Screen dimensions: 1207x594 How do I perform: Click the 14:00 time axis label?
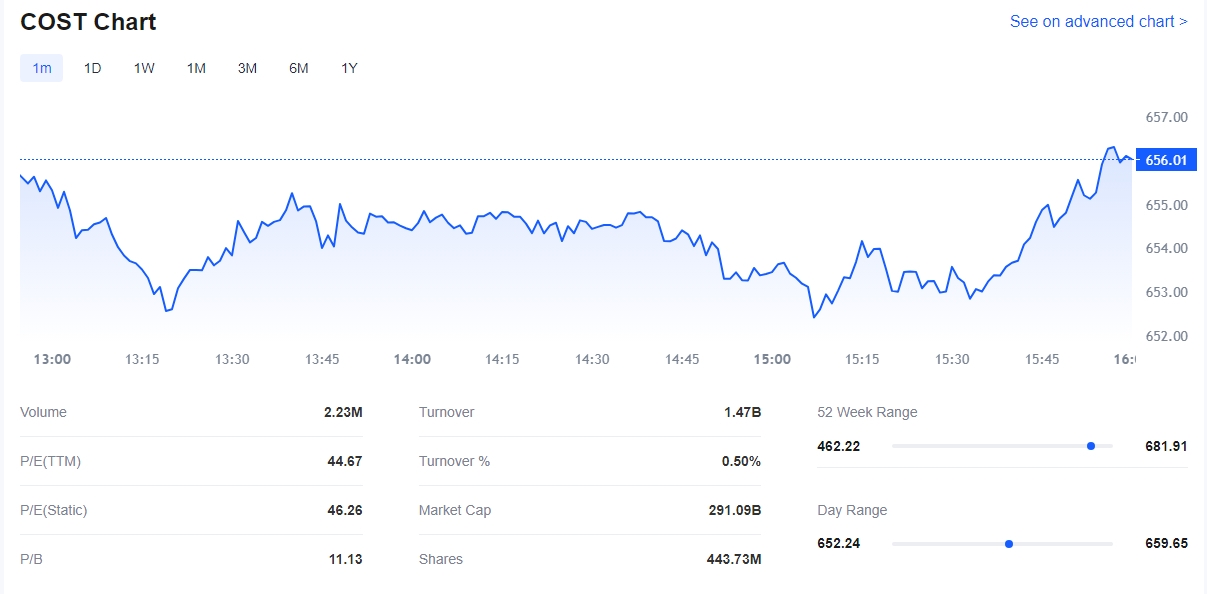point(412,359)
